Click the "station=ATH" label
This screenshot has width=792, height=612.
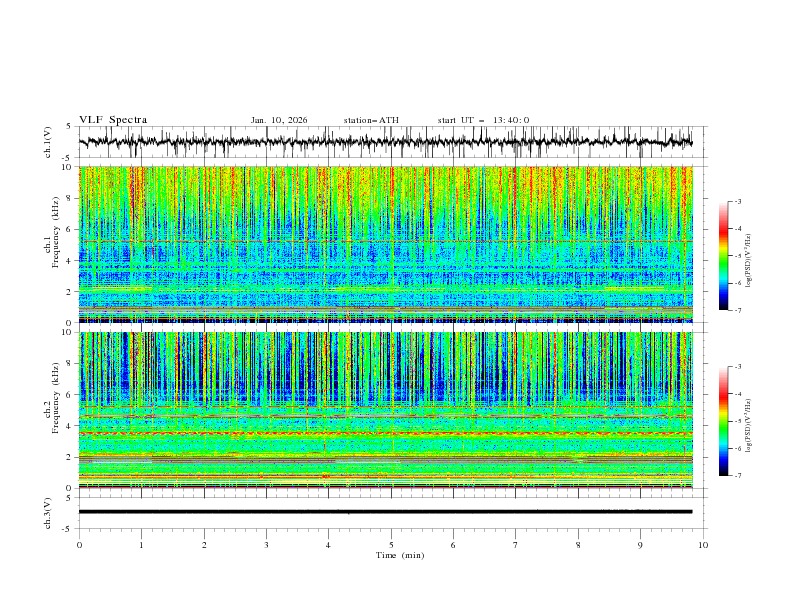371,120
